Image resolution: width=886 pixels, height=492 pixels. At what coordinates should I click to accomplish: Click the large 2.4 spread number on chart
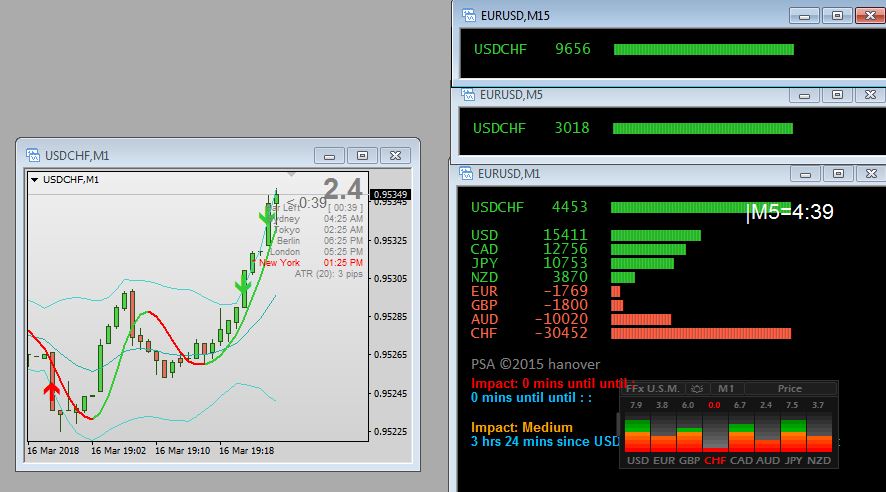click(342, 189)
